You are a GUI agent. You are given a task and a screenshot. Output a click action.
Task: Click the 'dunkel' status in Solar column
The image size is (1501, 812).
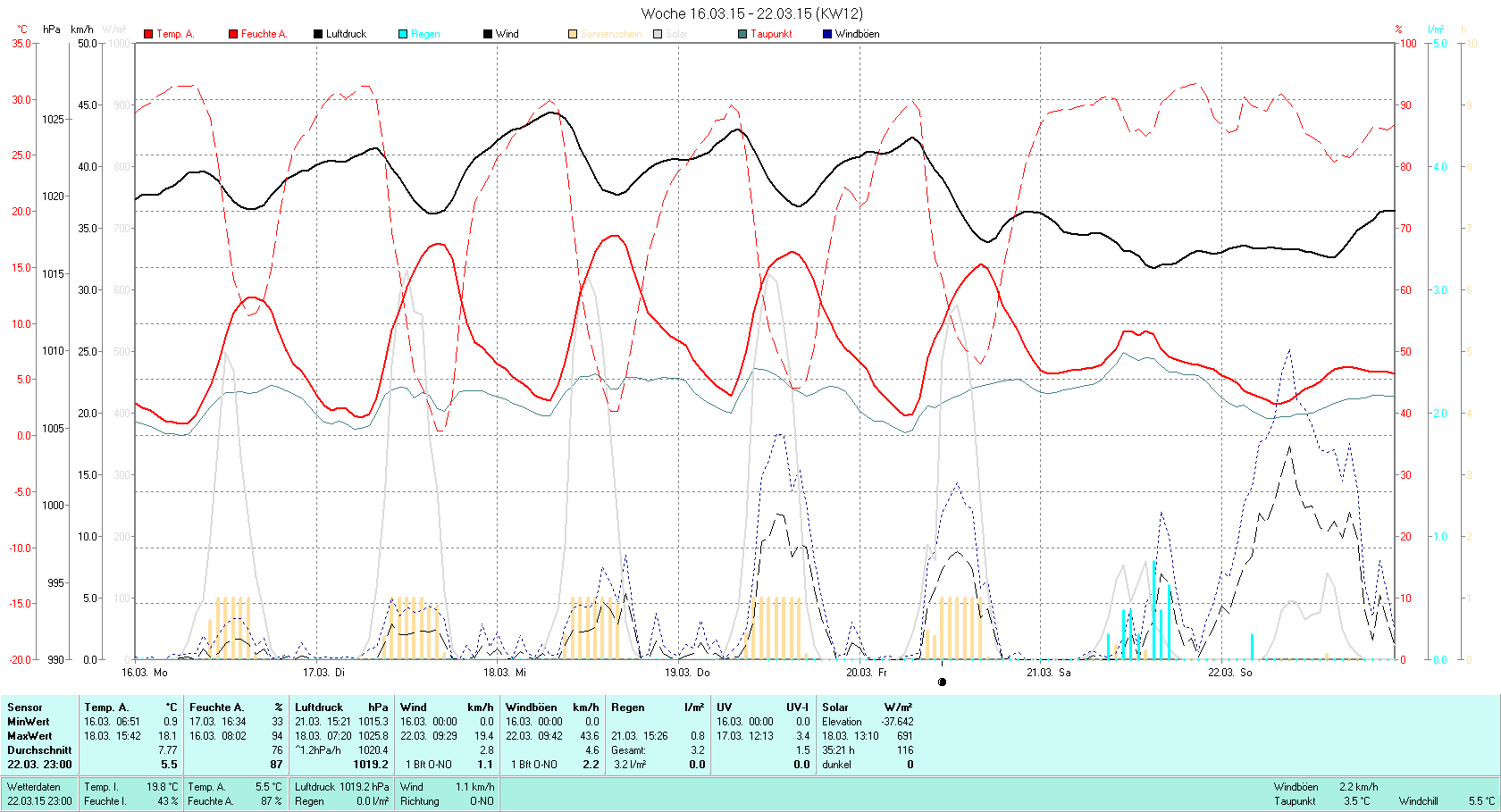tap(836, 765)
